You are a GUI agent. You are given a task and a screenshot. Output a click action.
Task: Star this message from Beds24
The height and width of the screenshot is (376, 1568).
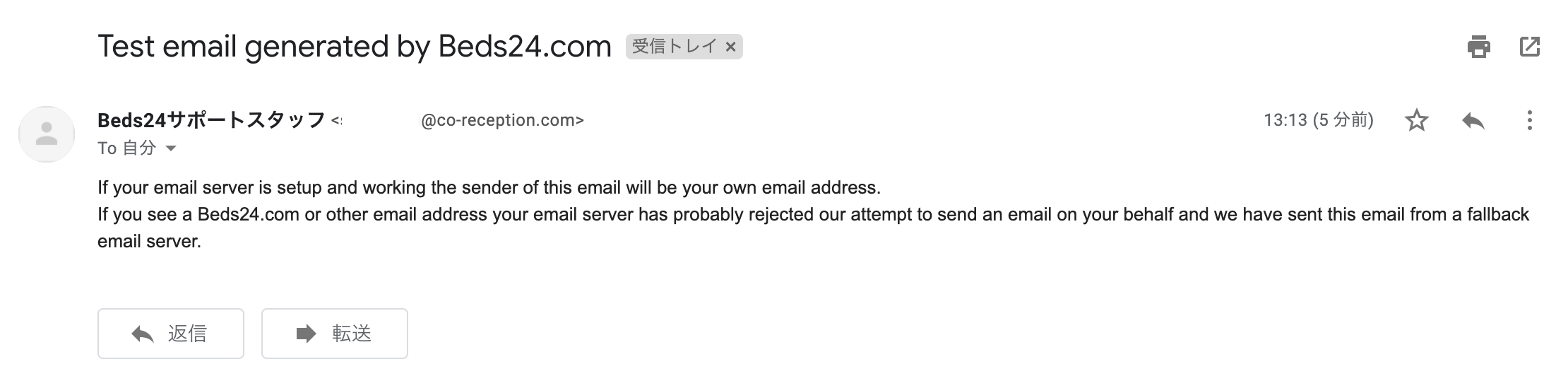tap(1417, 121)
